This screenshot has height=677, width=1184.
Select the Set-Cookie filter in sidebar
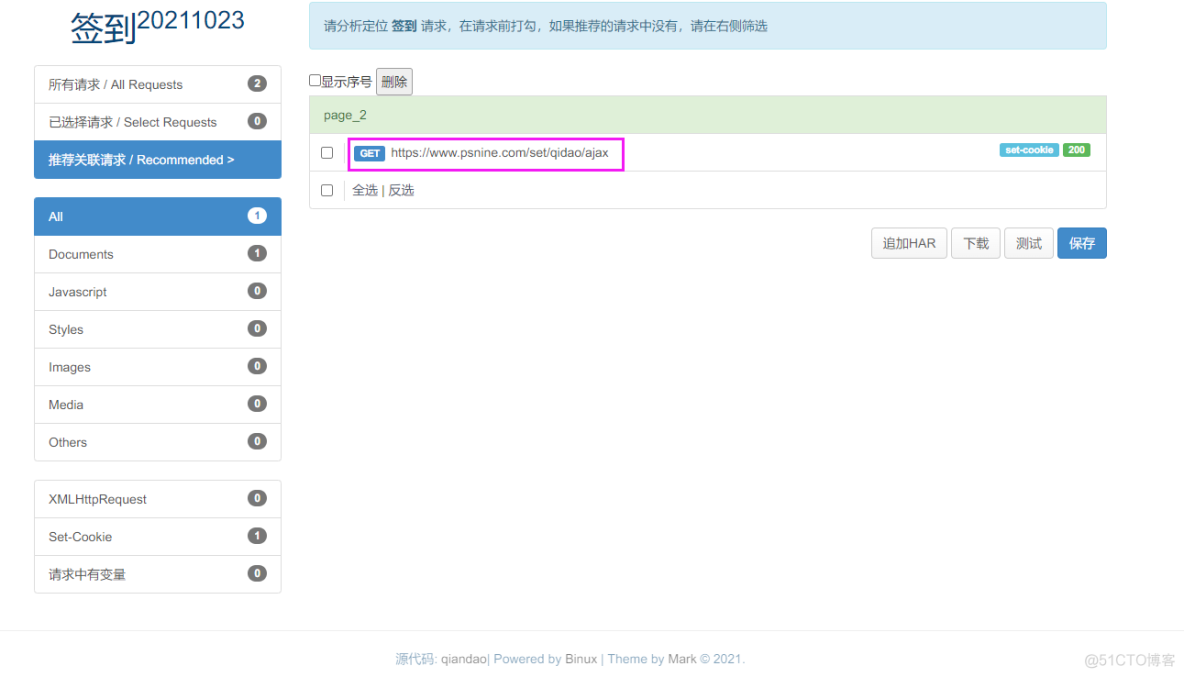click(x=79, y=536)
